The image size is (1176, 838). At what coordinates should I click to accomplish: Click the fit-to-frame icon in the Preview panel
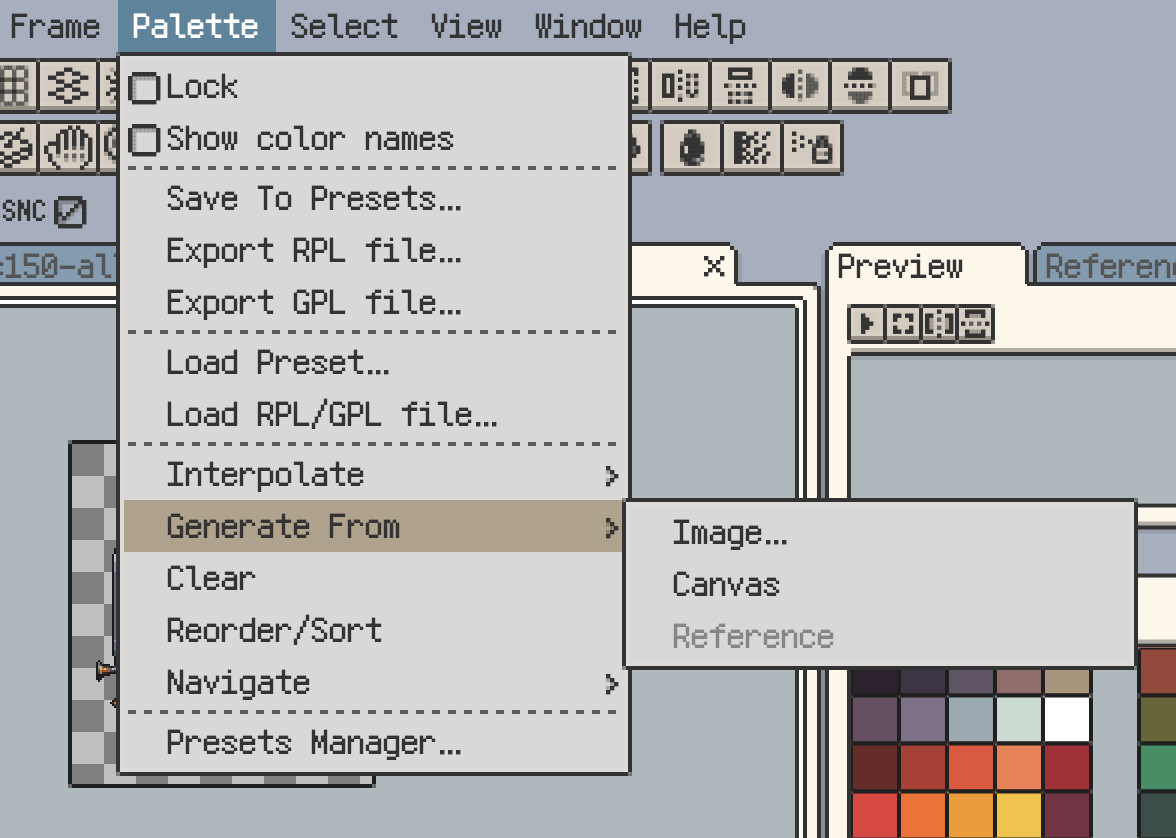[903, 324]
